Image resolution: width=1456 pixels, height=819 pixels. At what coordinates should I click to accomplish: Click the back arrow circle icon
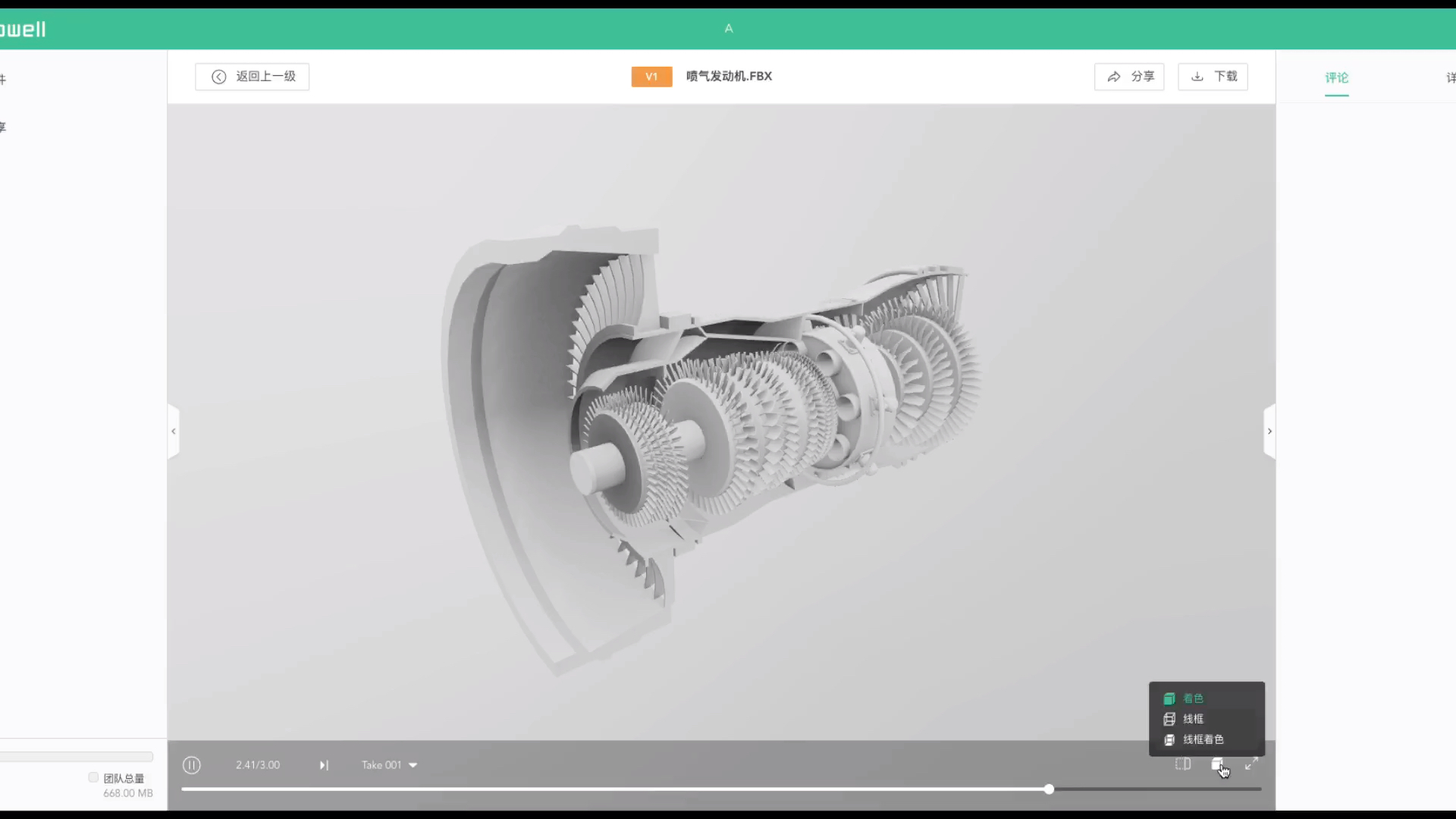click(x=219, y=77)
